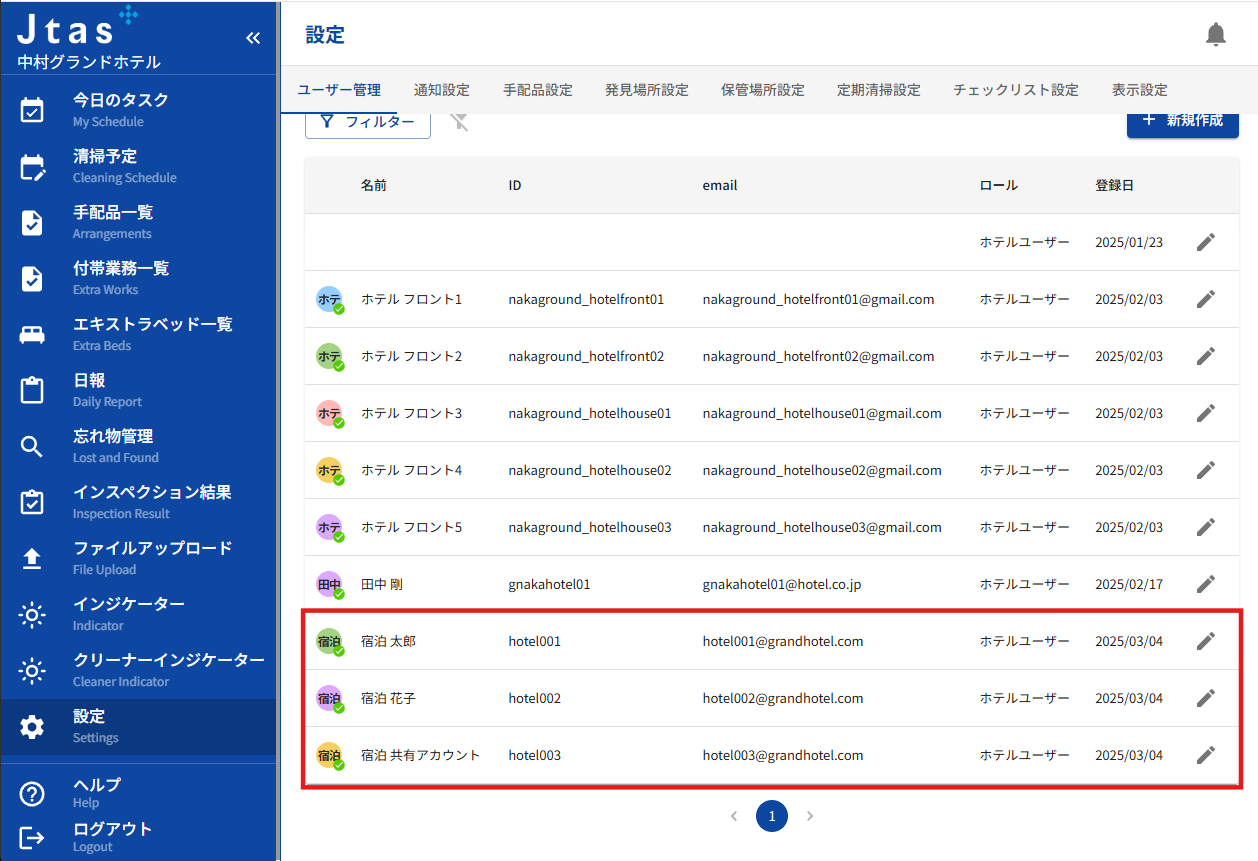1258x861 pixels.
Task: Log out via ログアウト icon
Action: 32,837
